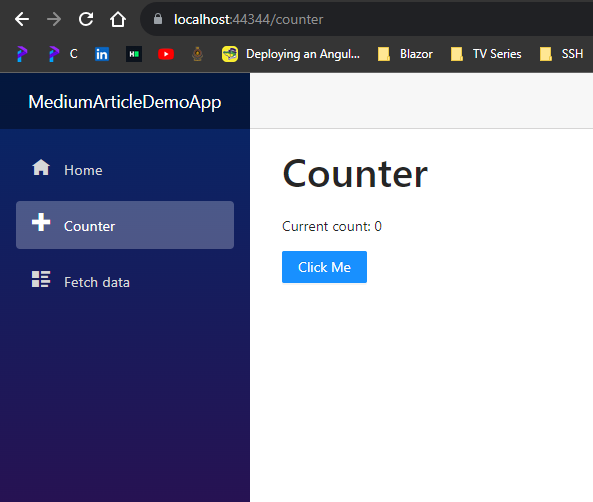Click the padlock site info icon

pos(158,19)
